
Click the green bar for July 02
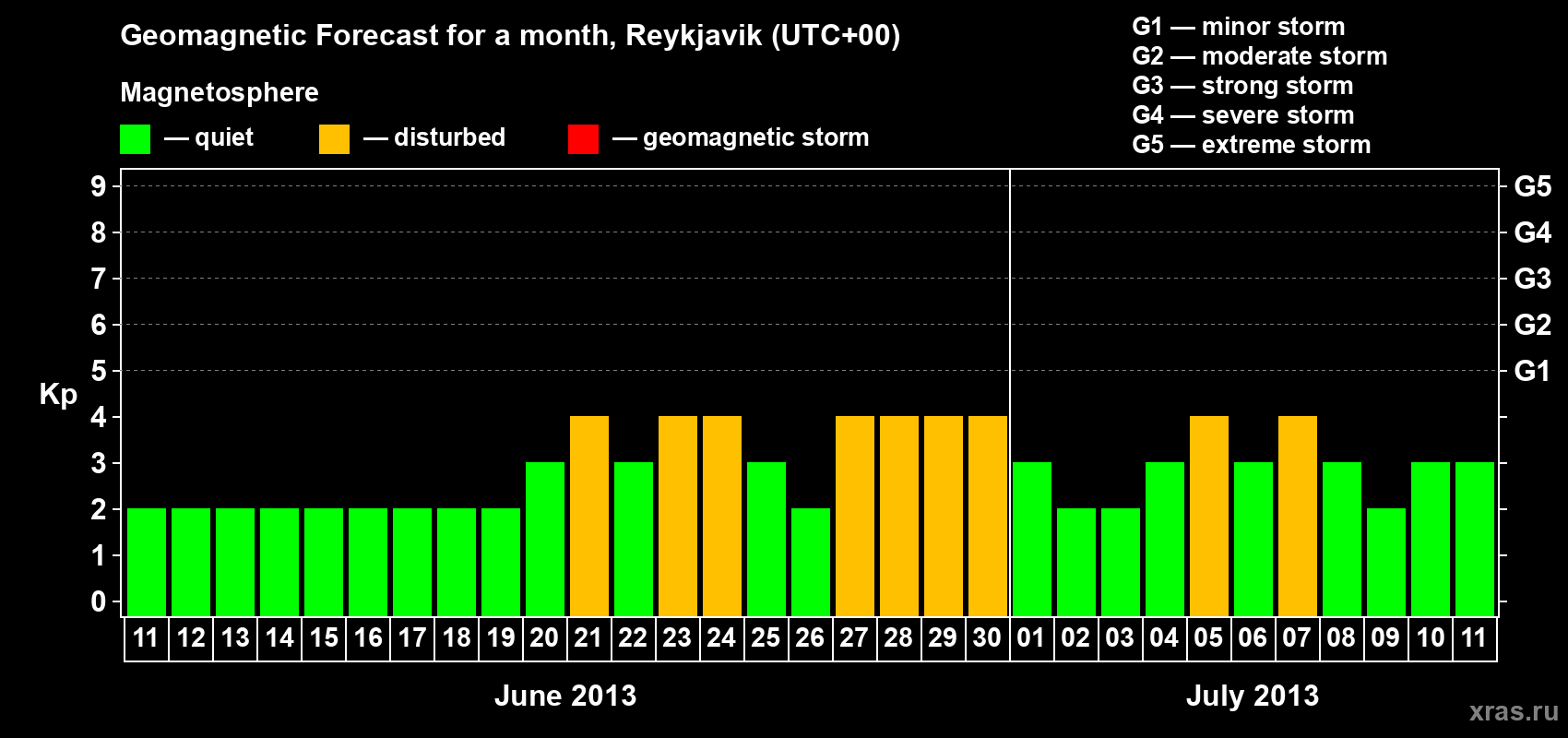tap(1076, 562)
